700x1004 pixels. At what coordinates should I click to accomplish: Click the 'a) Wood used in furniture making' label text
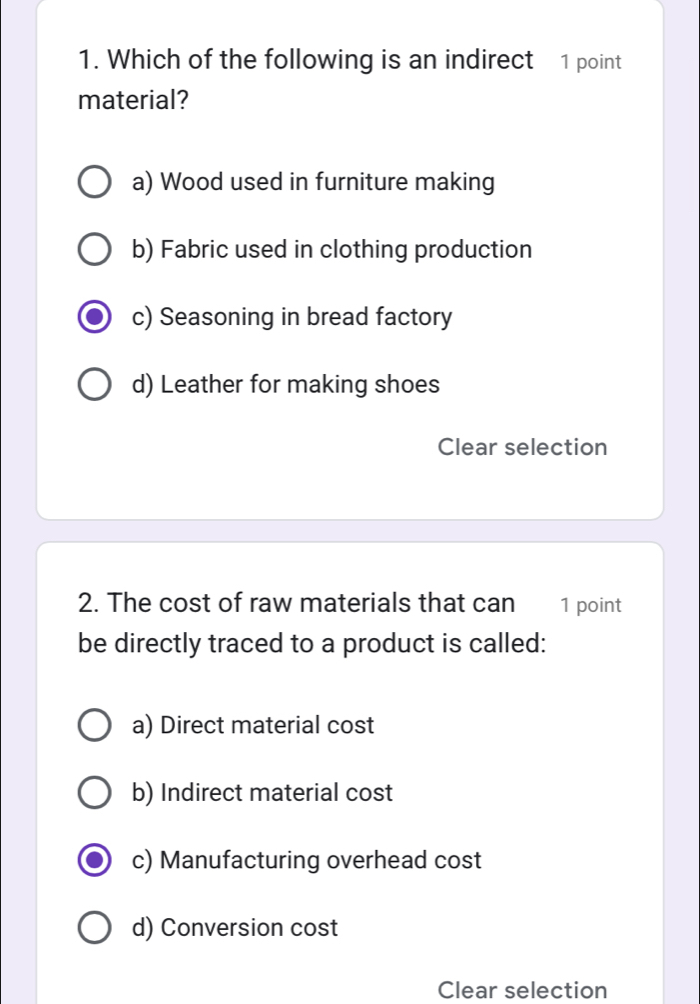[313, 183]
